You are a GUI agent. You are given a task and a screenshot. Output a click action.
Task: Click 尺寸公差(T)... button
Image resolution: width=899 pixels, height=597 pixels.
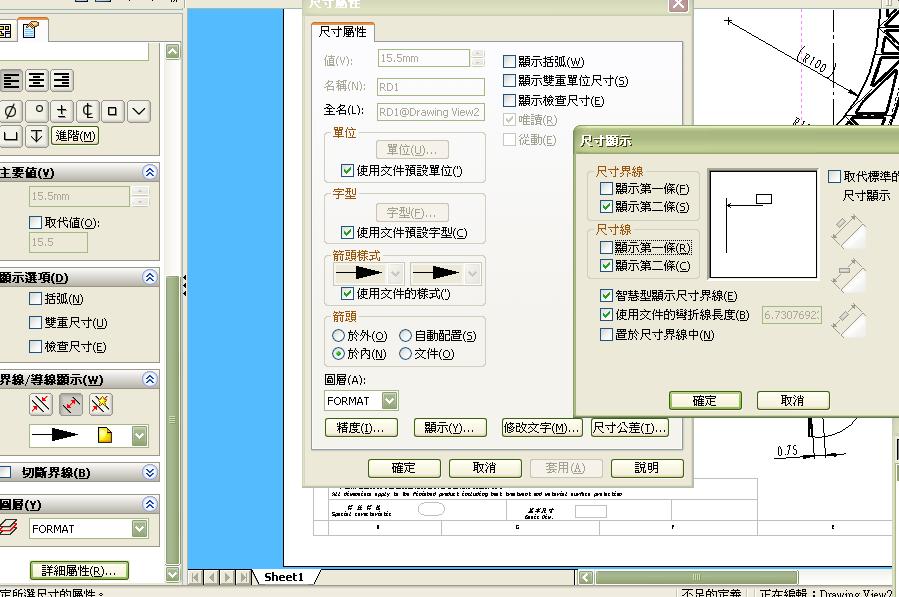coord(630,428)
